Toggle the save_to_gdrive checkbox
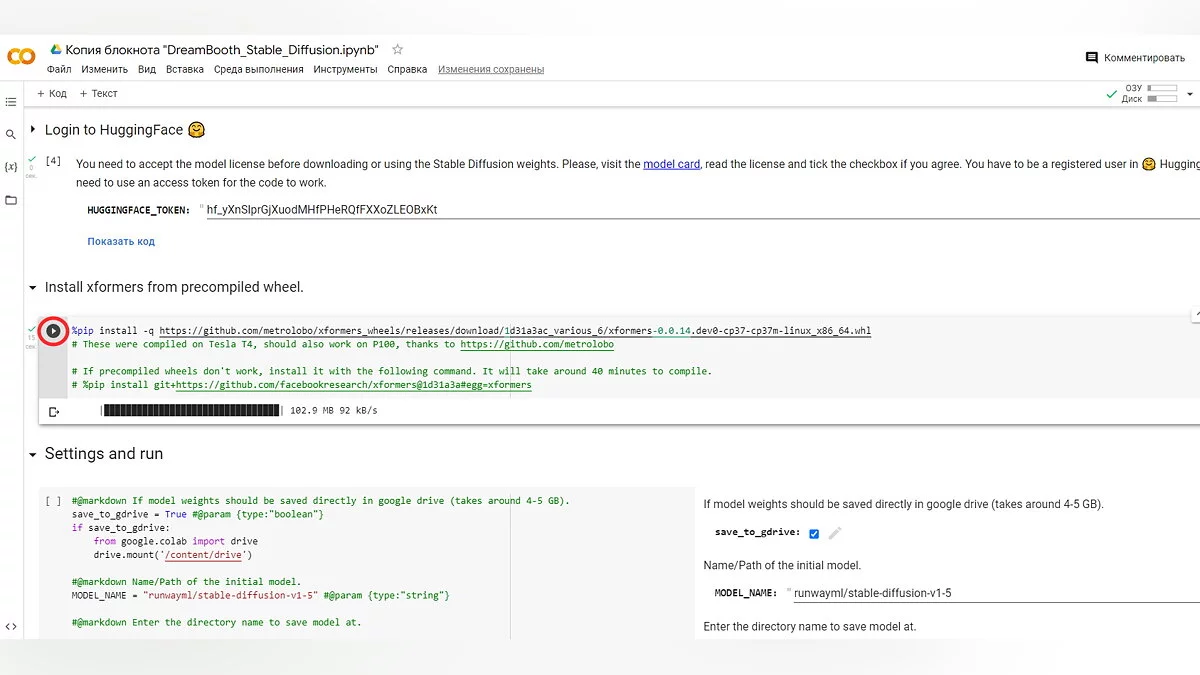 [814, 534]
